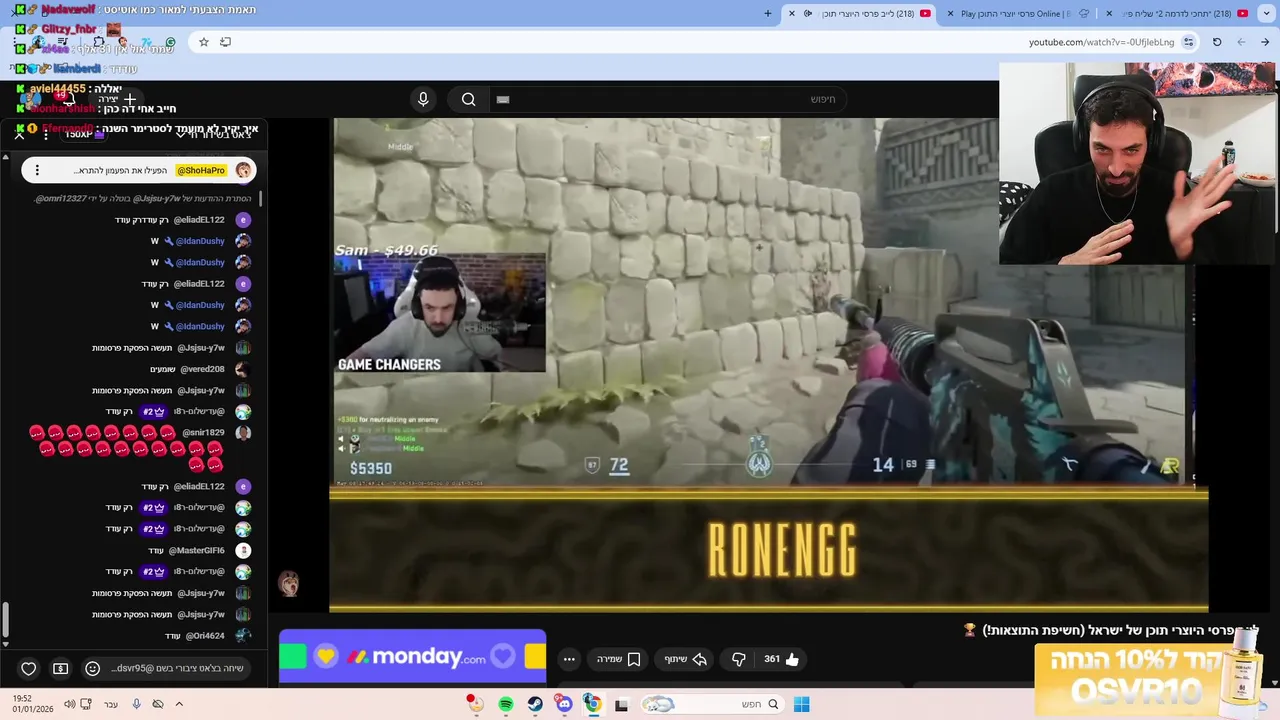Open Discord from the taskbar

pyautogui.click(x=564, y=704)
